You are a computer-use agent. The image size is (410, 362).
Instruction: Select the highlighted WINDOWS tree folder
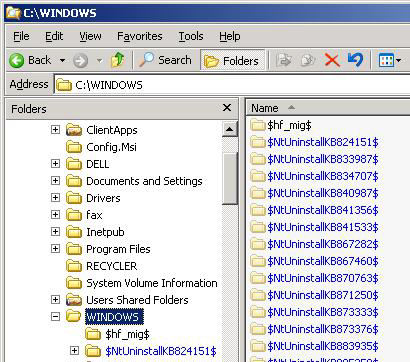click(114, 317)
